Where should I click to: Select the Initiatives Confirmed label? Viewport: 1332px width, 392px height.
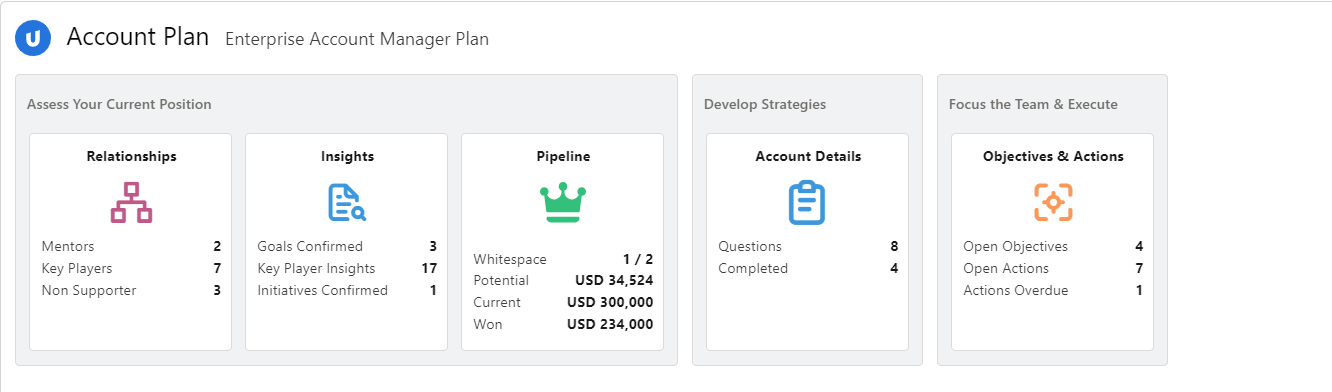(322, 290)
